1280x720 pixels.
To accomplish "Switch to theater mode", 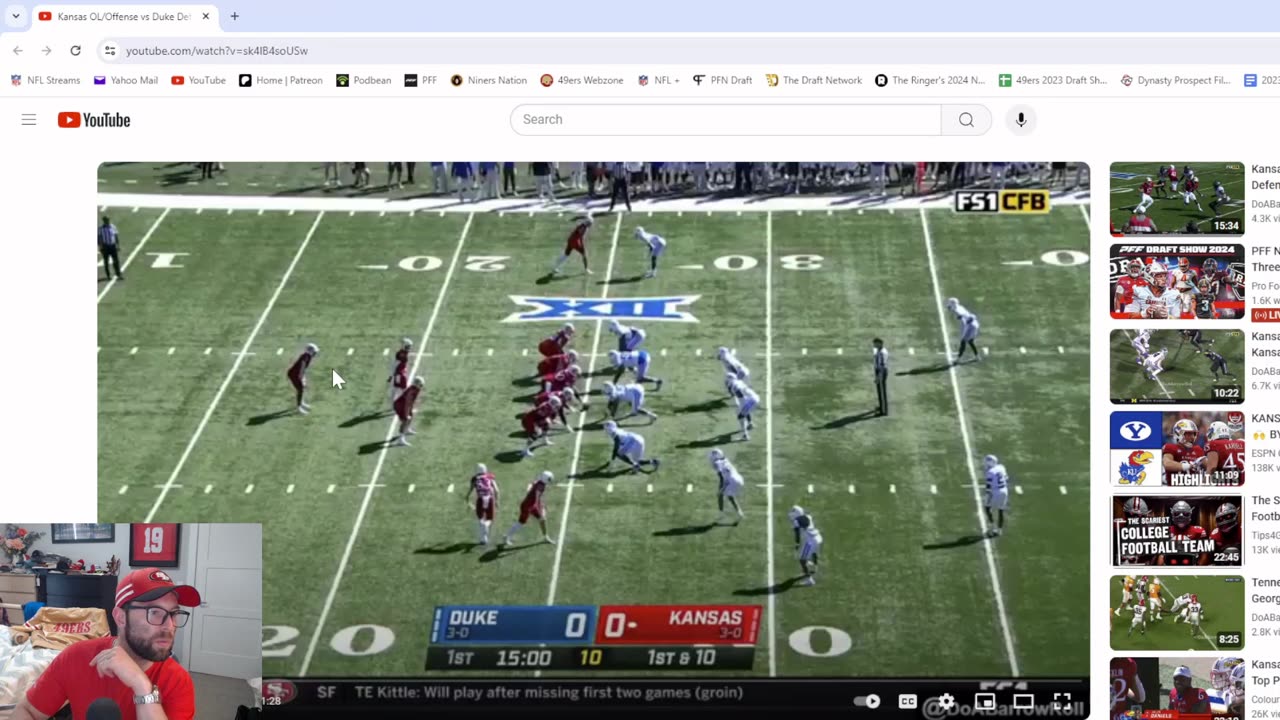I will coord(1023,701).
